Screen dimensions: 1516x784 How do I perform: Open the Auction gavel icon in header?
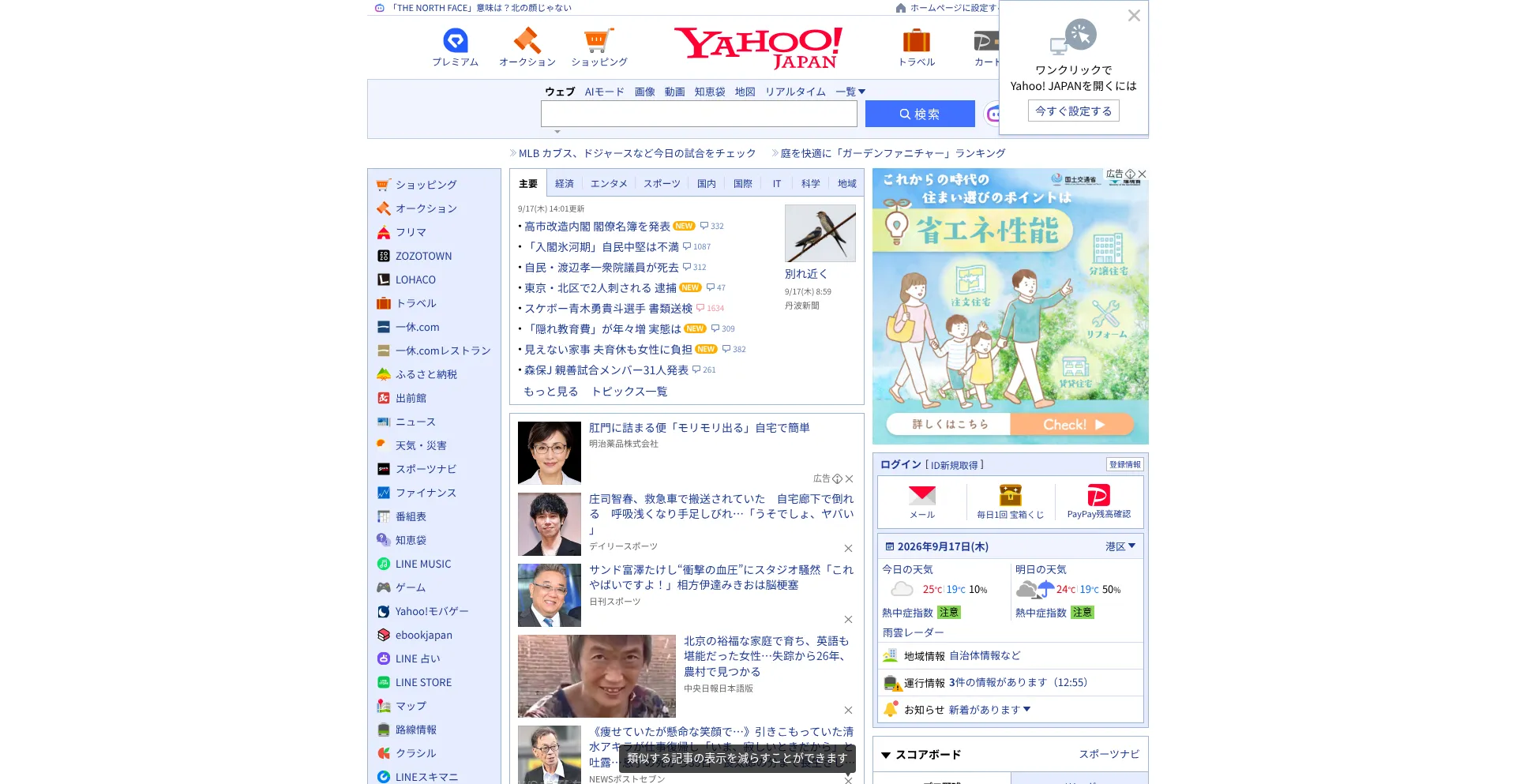tap(527, 40)
